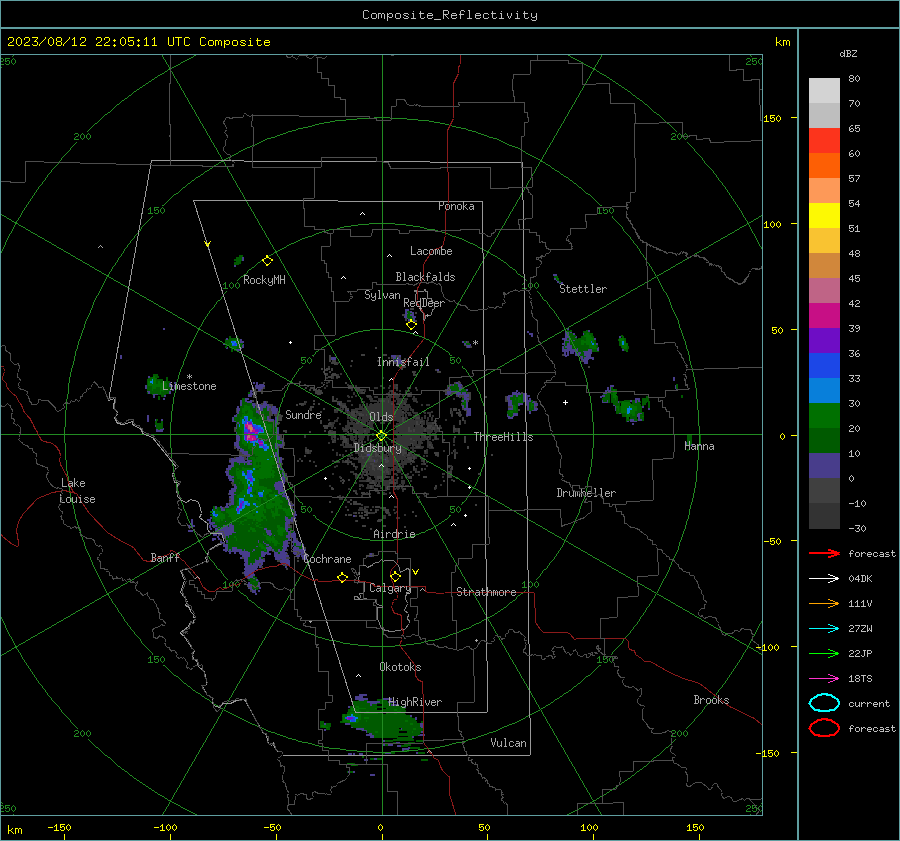
Task: Click the Stettler city label
Action: pos(583,289)
